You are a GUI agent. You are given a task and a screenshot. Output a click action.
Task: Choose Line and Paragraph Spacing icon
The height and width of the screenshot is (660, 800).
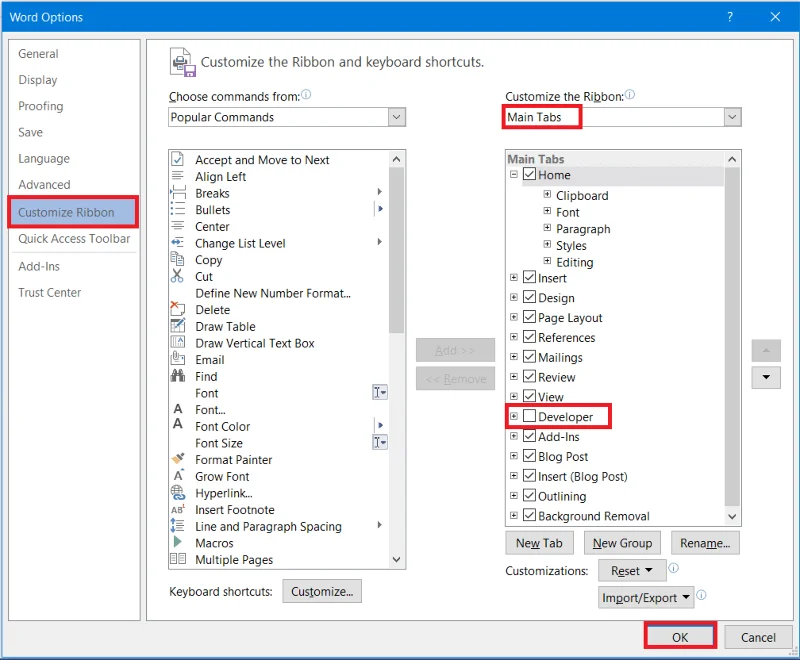[178, 525]
